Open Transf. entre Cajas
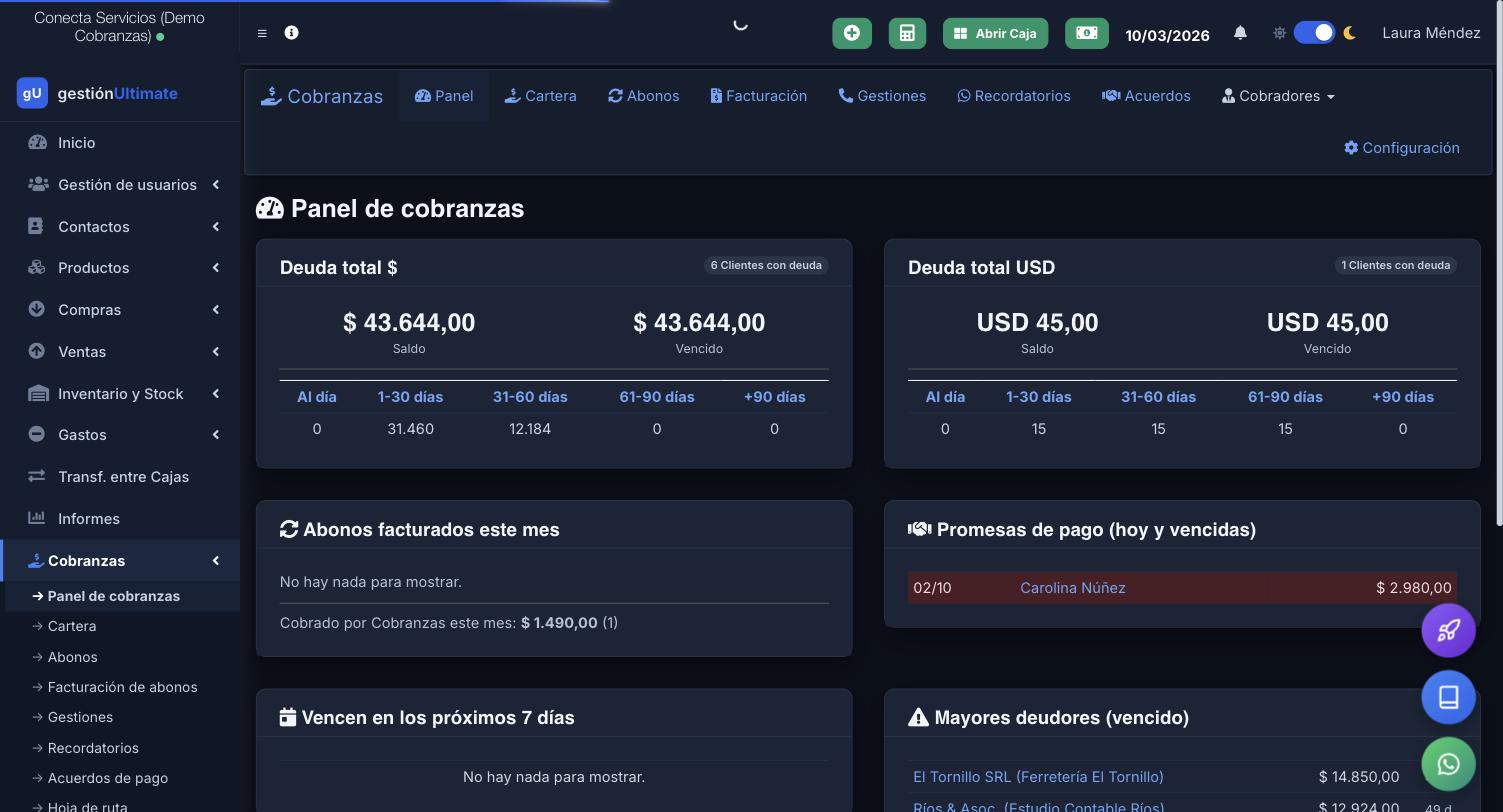 pos(120,477)
